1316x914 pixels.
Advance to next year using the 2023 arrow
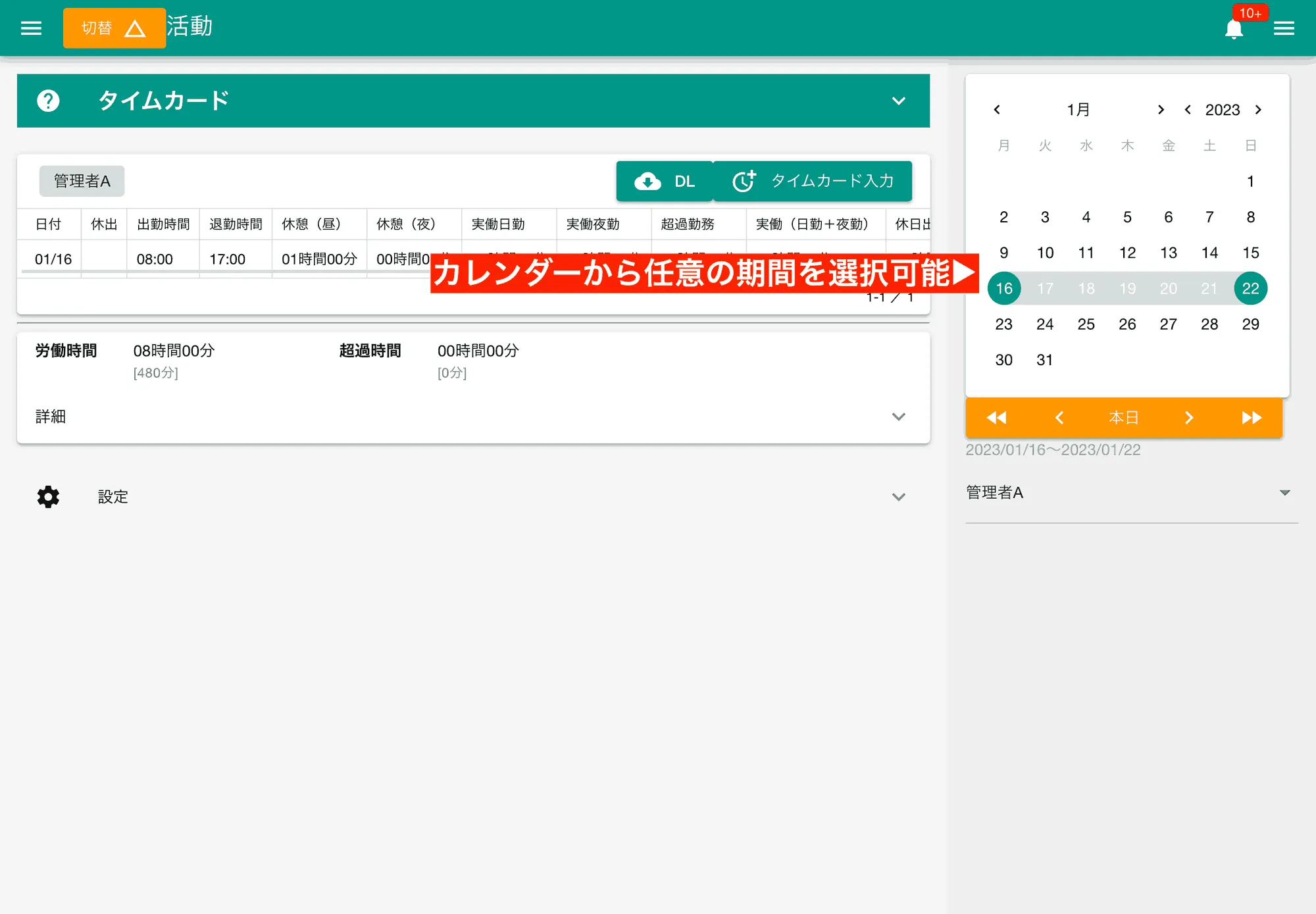pos(1259,109)
